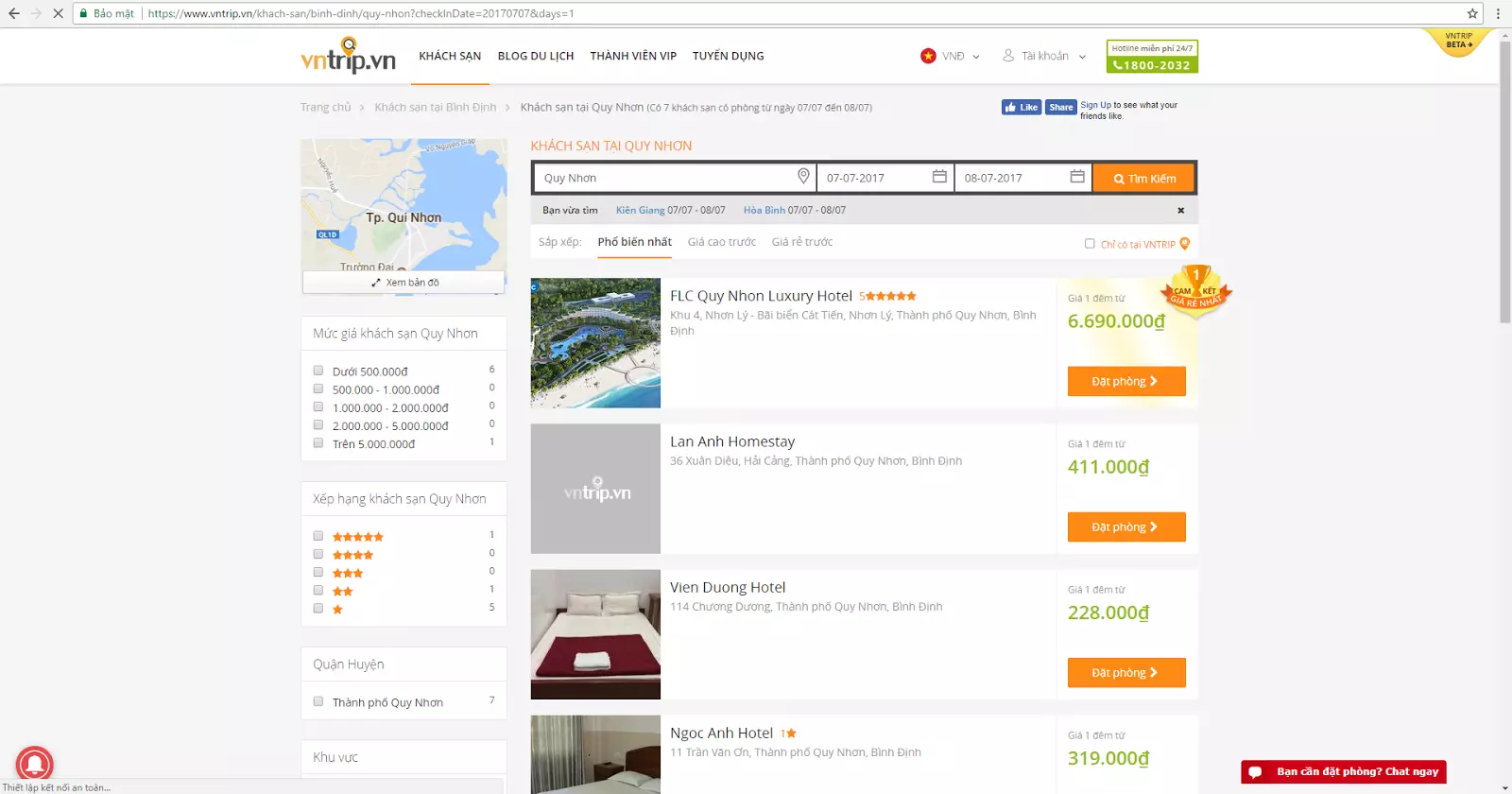Click the Vietnam flag currency icon

928,56
